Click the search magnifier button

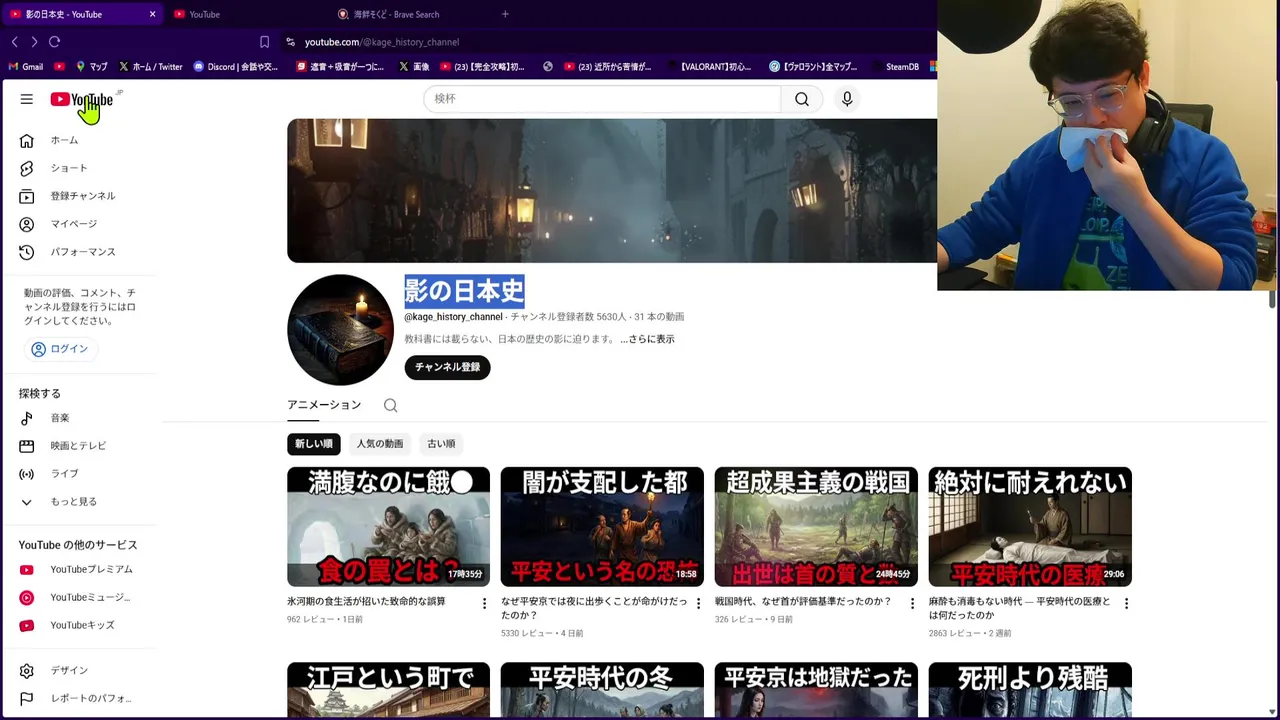pos(802,99)
